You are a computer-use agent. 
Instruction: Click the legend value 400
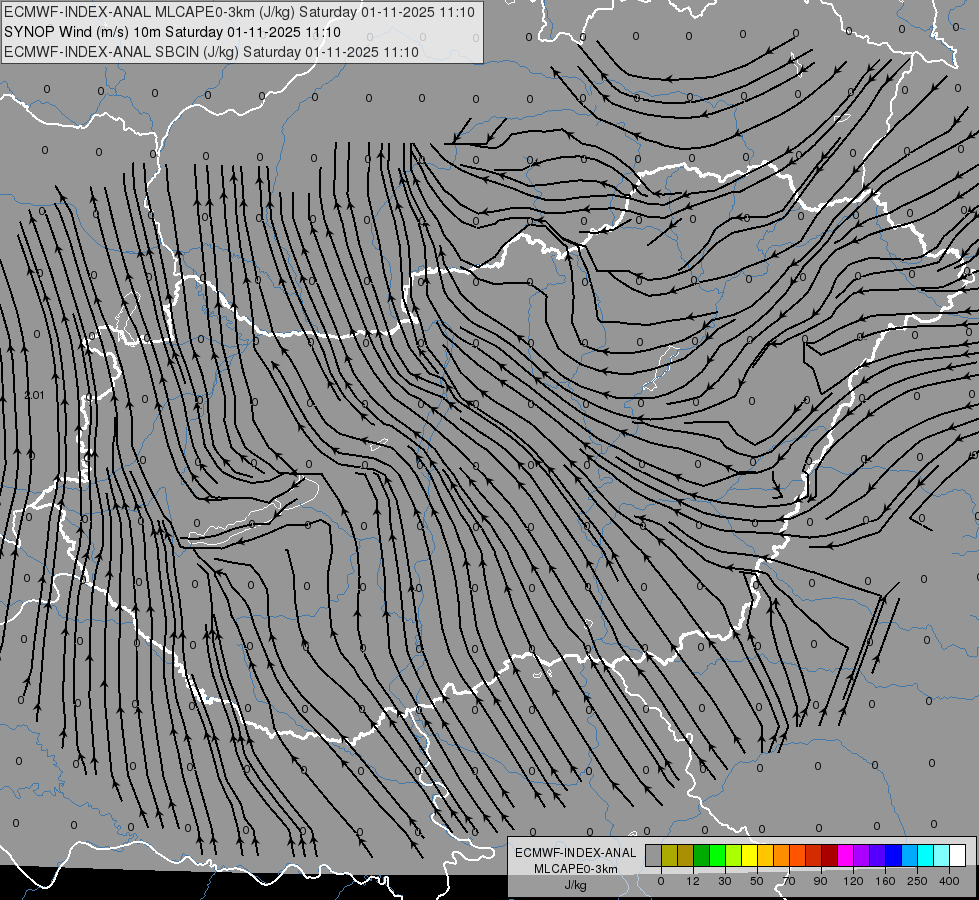click(x=949, y=881)
